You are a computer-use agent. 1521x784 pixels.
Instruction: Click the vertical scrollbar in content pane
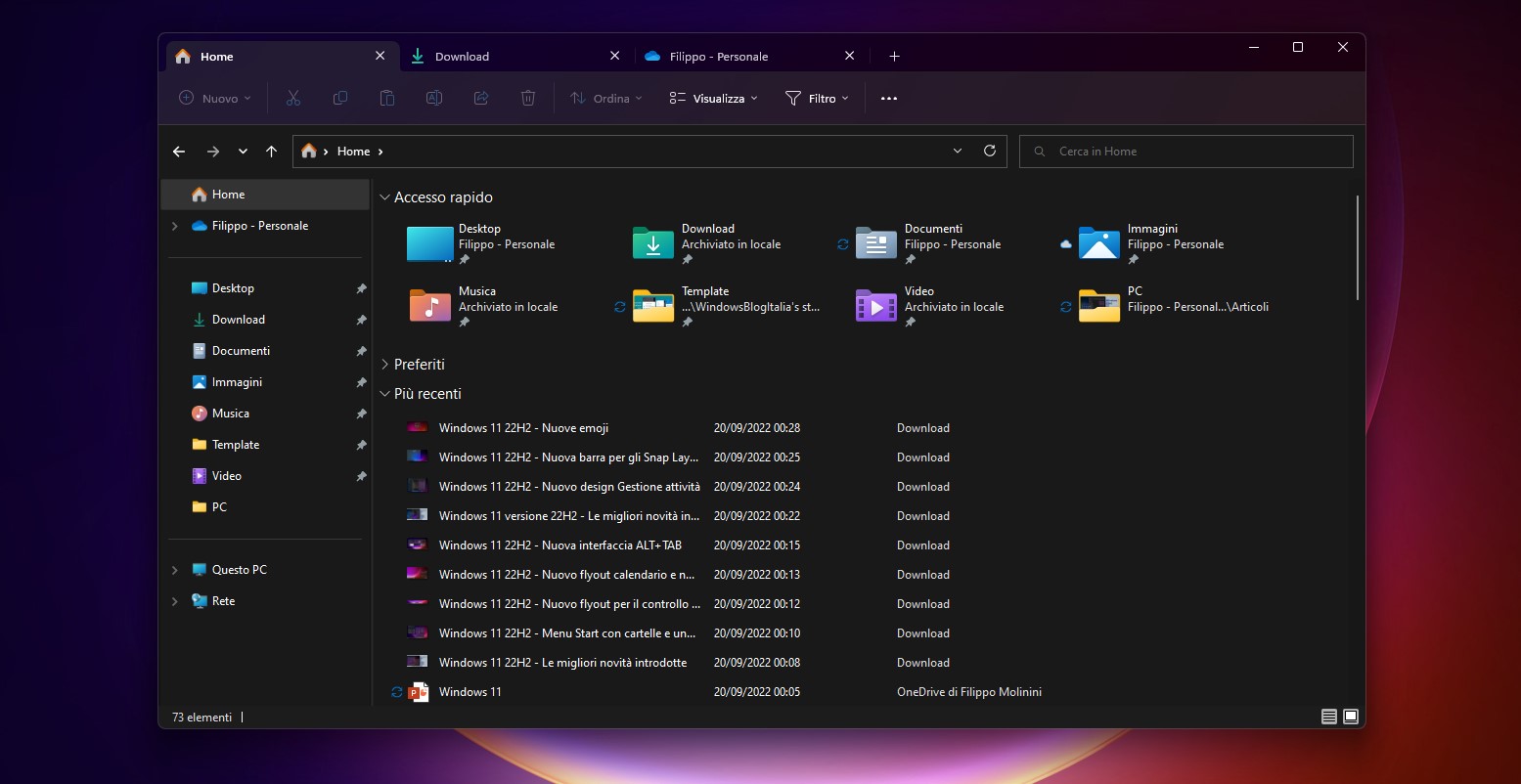1358,248
